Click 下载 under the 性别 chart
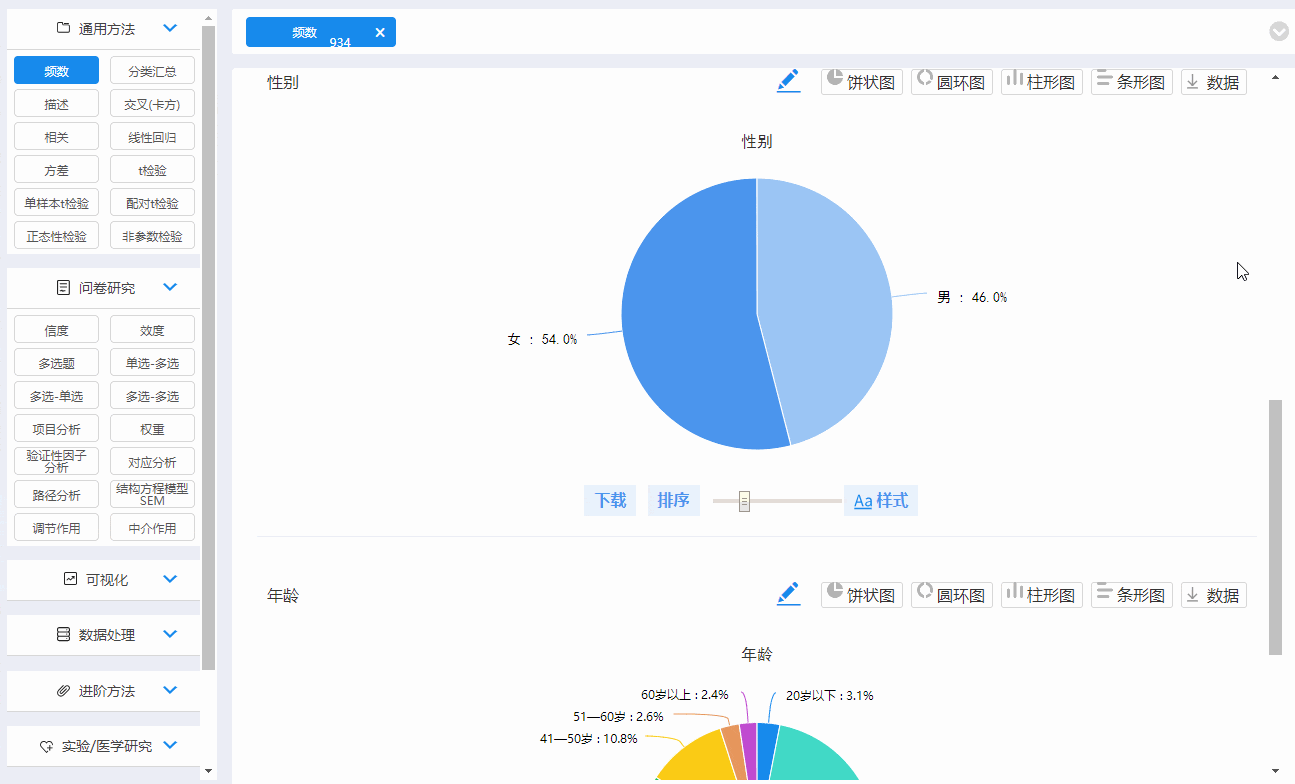Viewport: 1295px width, 784px height. pos(610,500)
